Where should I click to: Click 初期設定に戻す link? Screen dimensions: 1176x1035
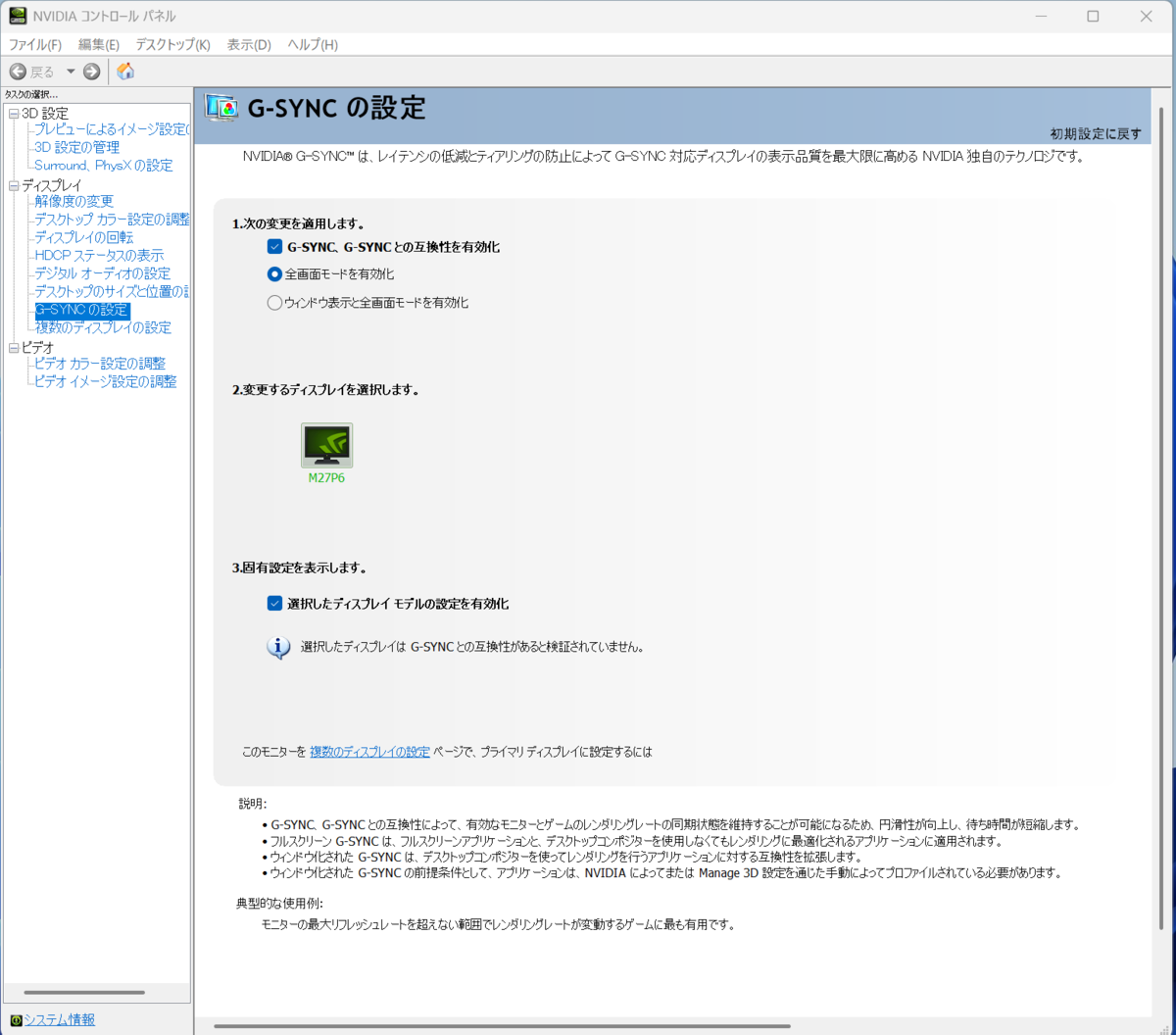[1096, 134]
